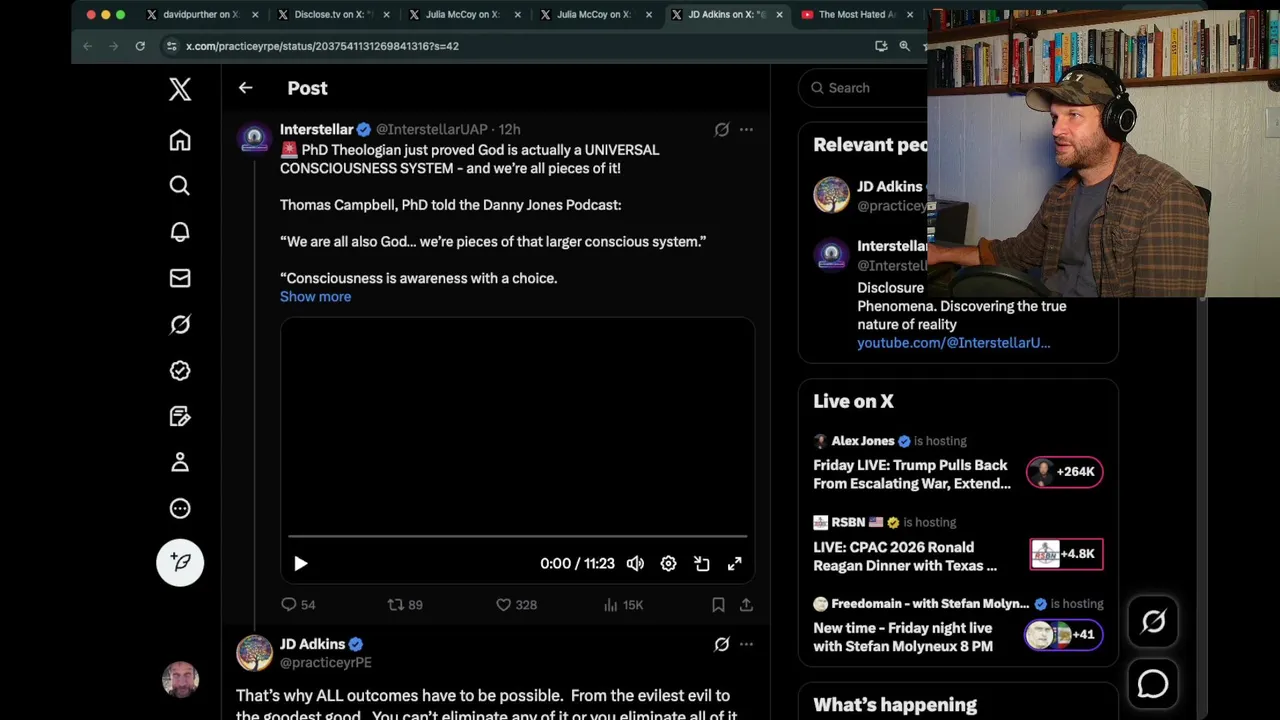The width and height of the screenshot is (1280, 720).
Task: Click zoom magnifier in address bar
Action: coord(904,46)
